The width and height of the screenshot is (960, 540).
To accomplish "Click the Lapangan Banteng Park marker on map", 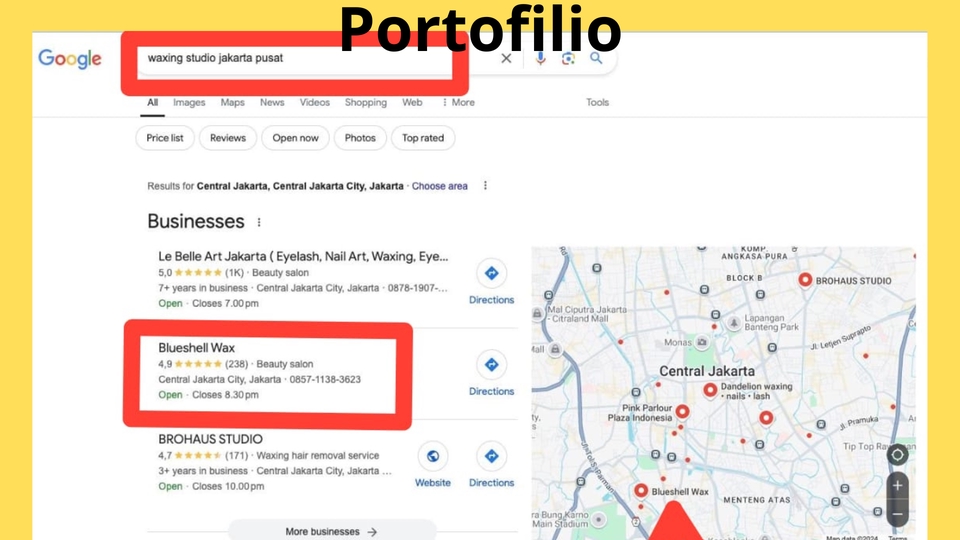I will point(733,323).
